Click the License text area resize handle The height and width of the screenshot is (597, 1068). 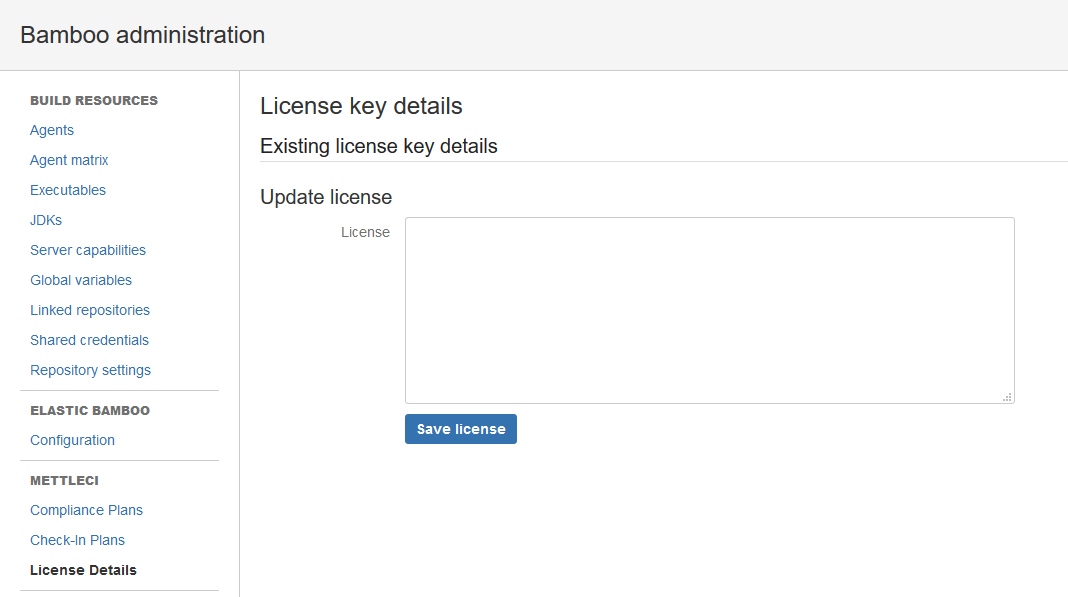pyautogui.click(x=1007, y=397)
